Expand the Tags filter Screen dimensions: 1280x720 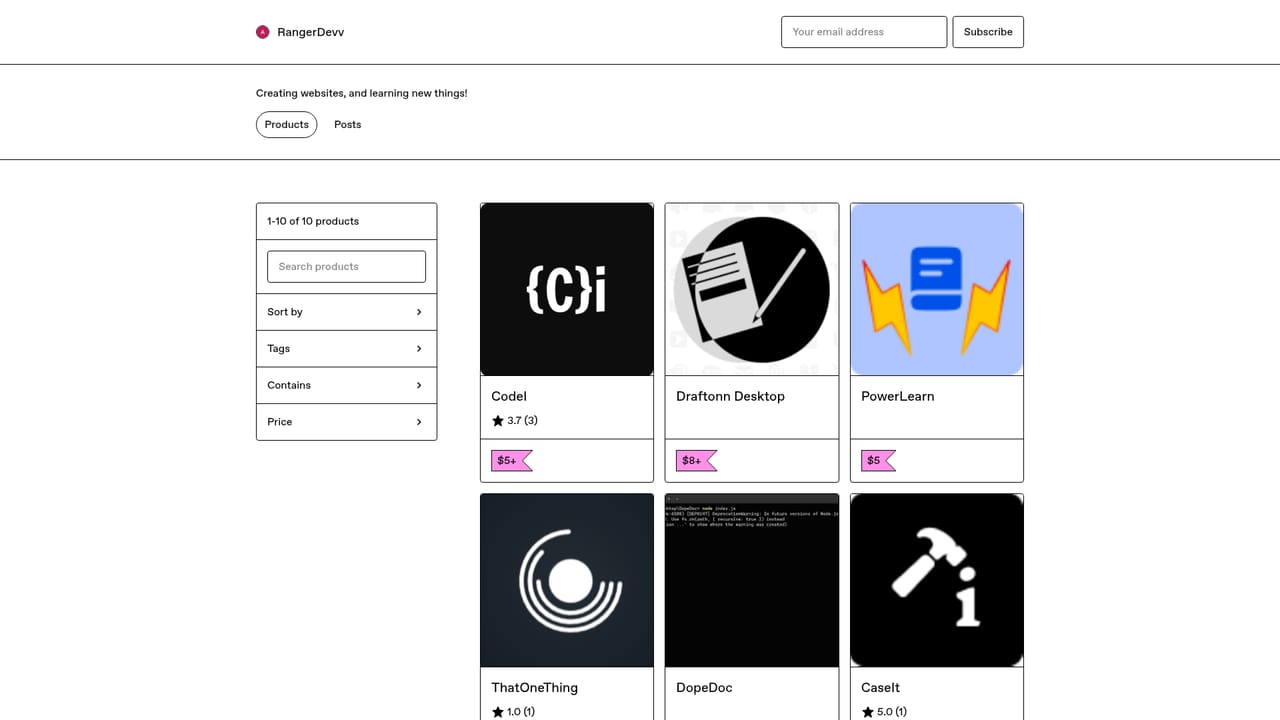(346, 349)
